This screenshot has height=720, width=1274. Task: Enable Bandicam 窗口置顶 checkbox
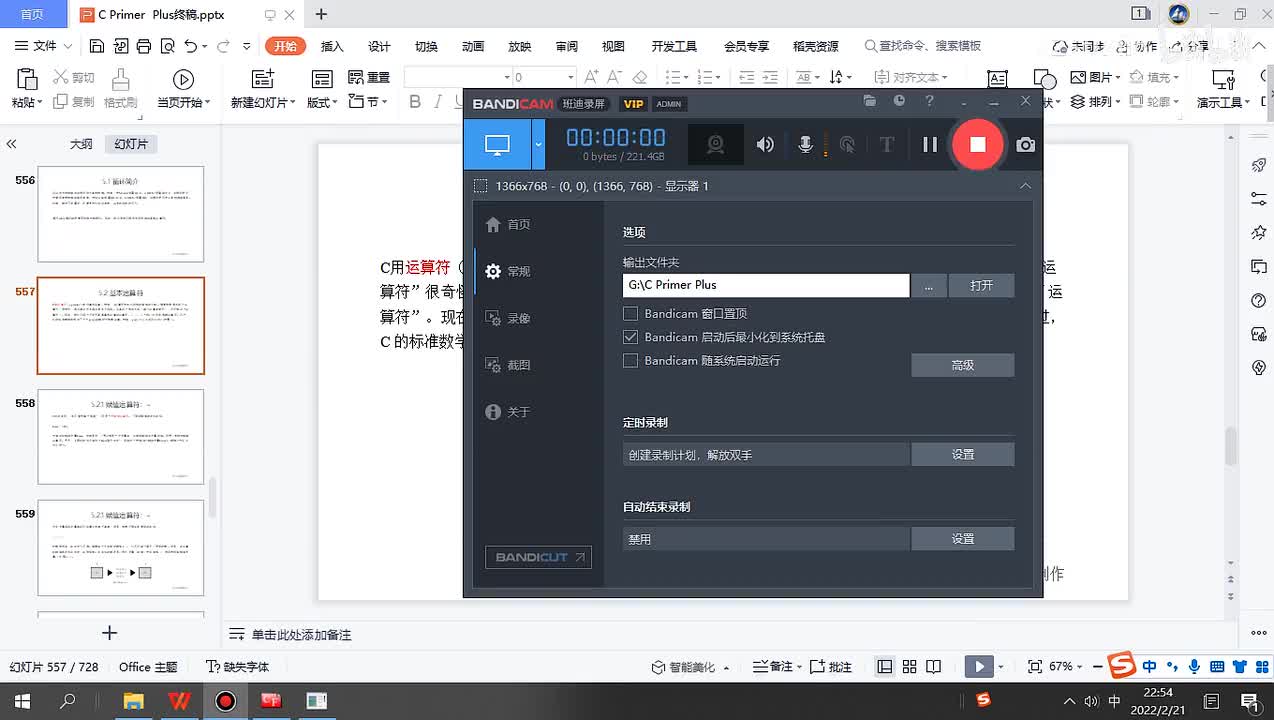tap(630, 313)
